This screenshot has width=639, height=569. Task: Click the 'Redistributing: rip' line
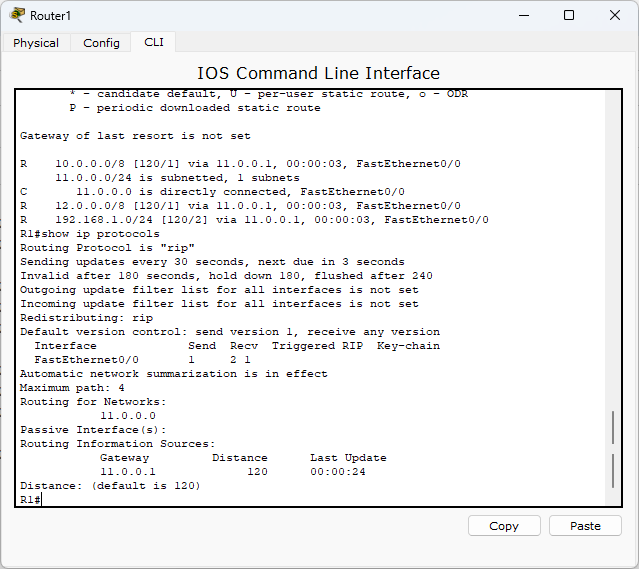click(x=86, y=318)
